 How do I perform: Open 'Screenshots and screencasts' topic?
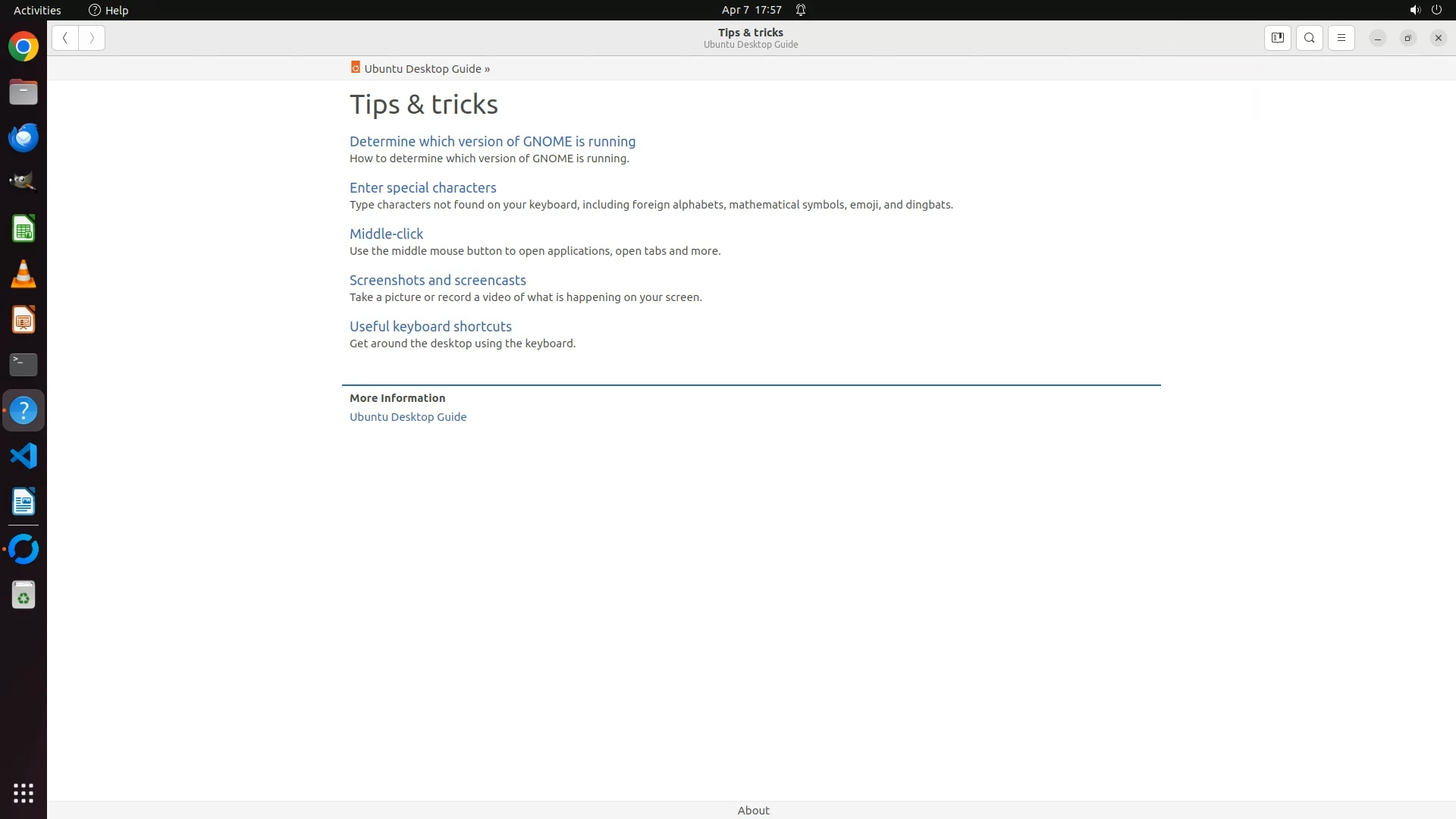[438, 281]
